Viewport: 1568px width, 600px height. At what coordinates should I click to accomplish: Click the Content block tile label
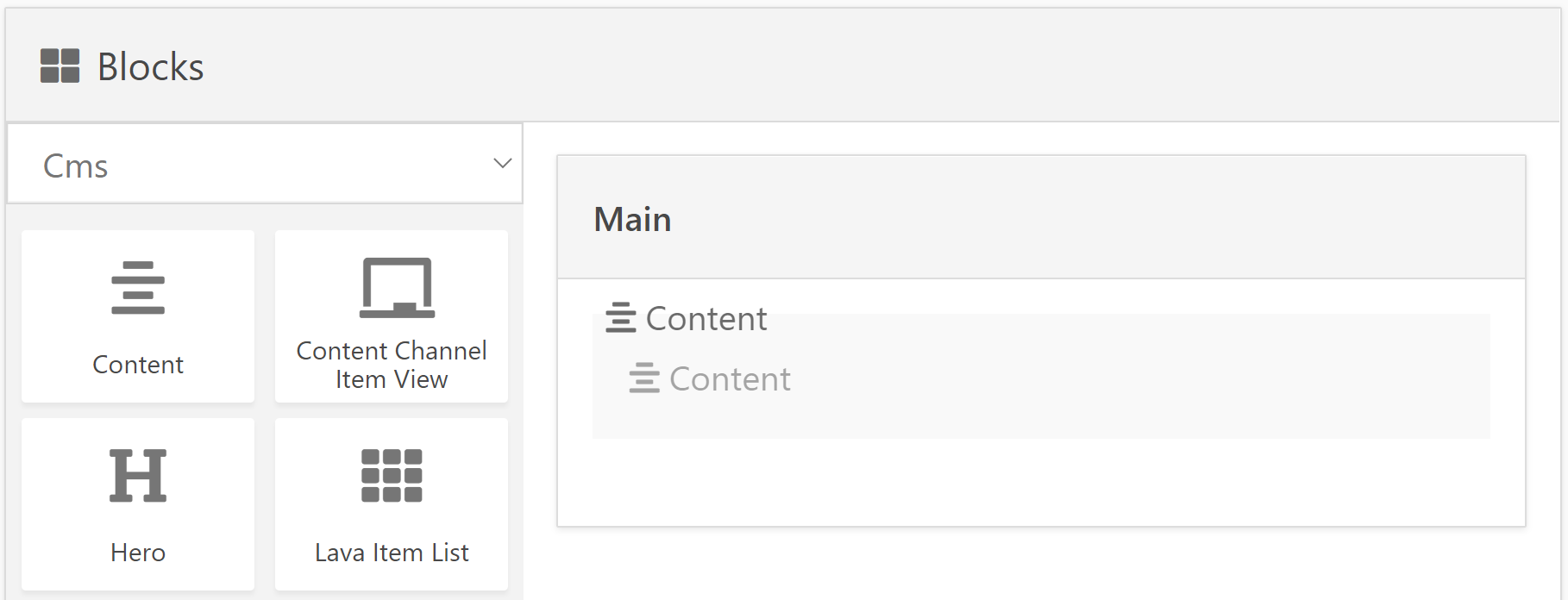(x=138, y=365)
